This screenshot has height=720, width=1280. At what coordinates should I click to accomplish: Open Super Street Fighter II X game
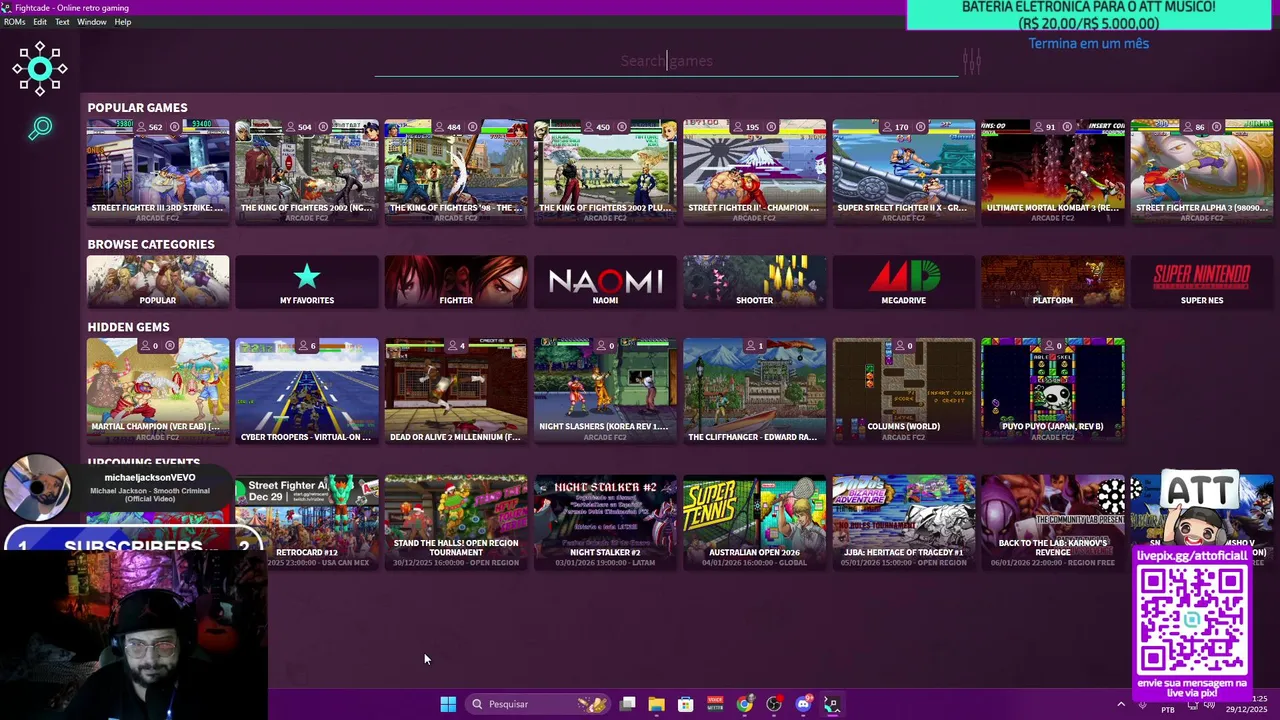coord(903,171)
